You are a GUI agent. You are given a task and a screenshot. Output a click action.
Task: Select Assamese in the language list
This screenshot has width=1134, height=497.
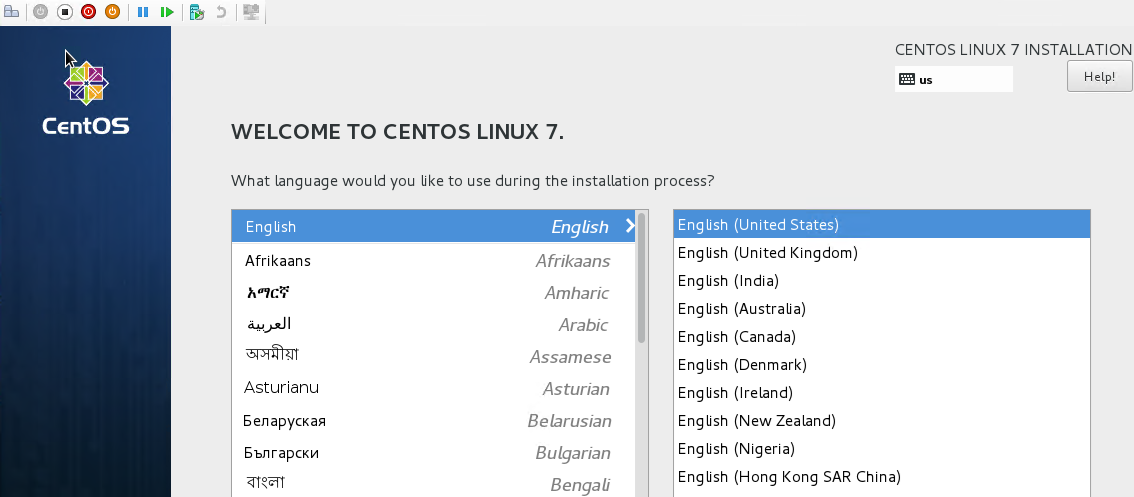(x=433, y=357)
